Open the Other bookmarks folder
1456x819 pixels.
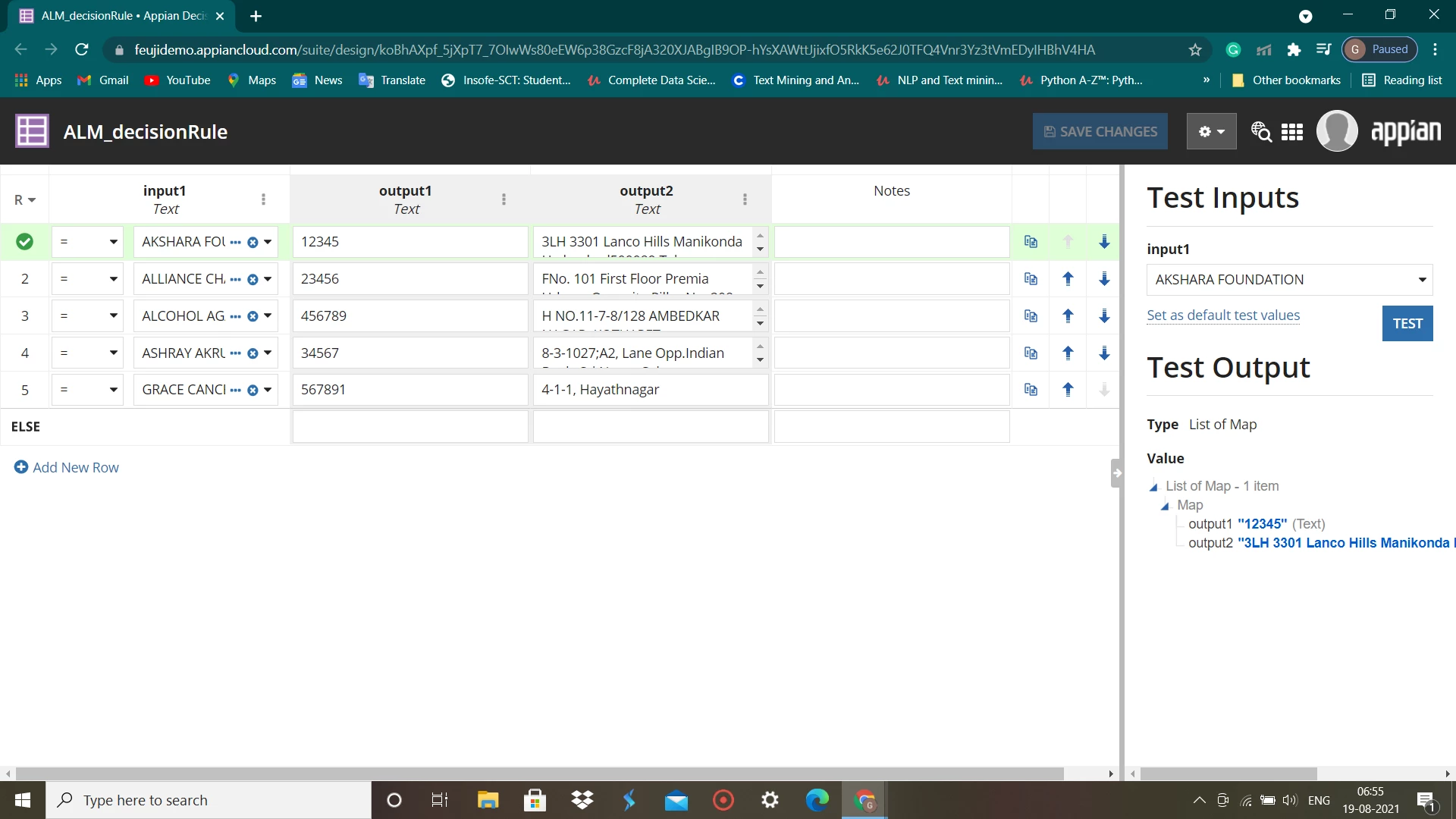coord(1286,80)
